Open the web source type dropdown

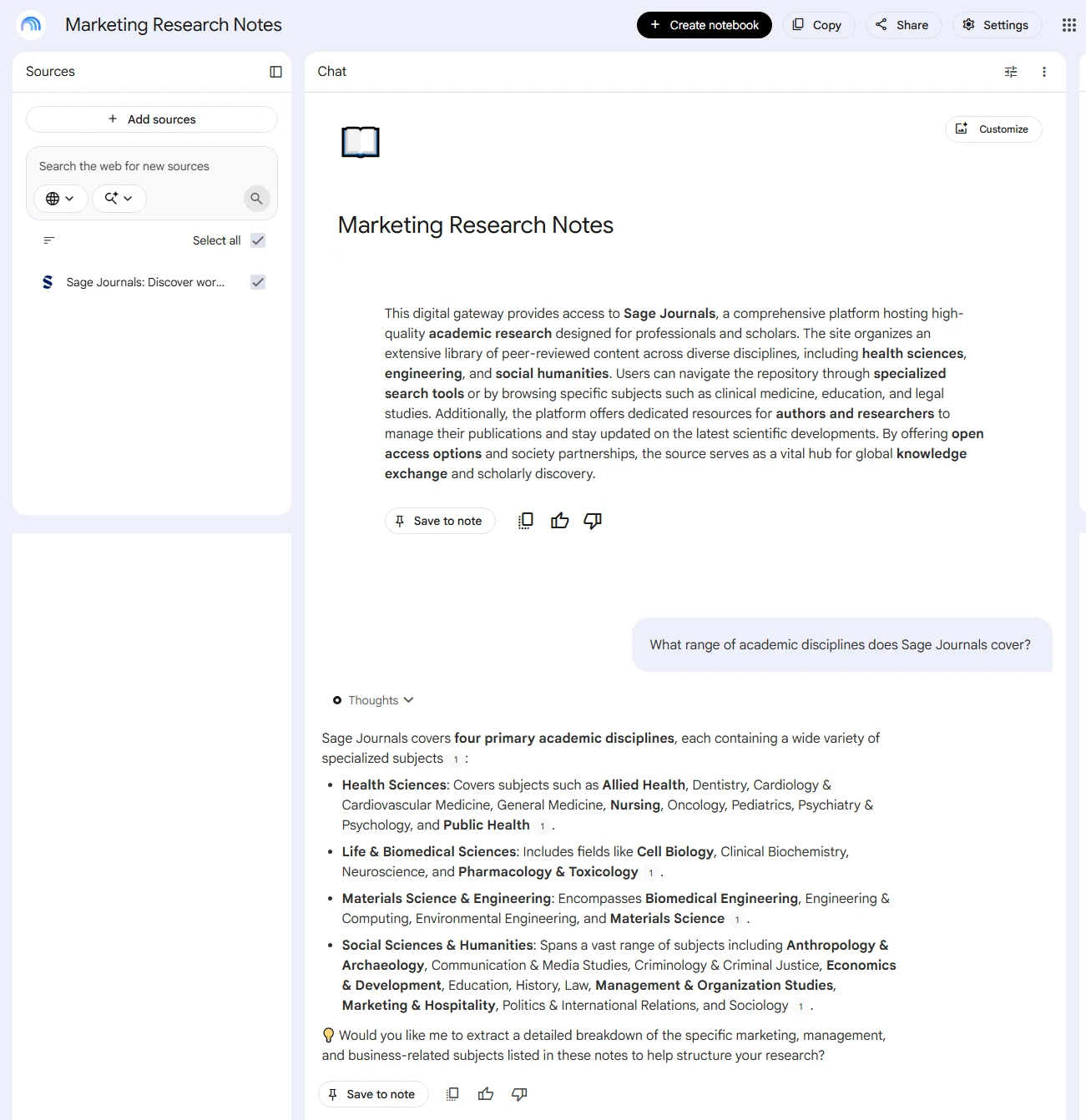[x=61, y=199]
